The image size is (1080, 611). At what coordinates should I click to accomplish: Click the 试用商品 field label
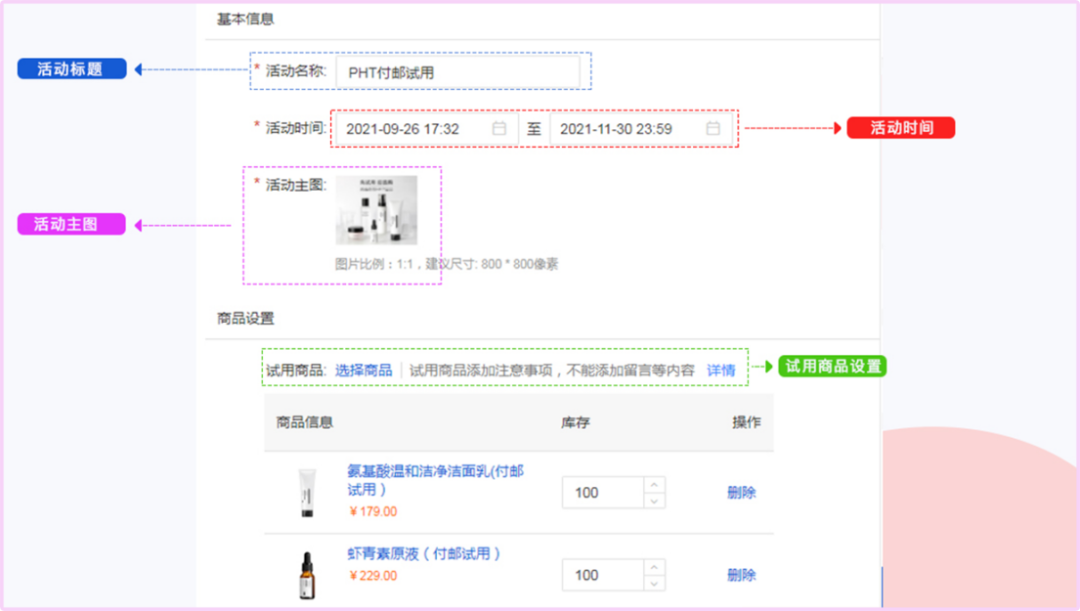pyautogui.click(x=295, y=371)
